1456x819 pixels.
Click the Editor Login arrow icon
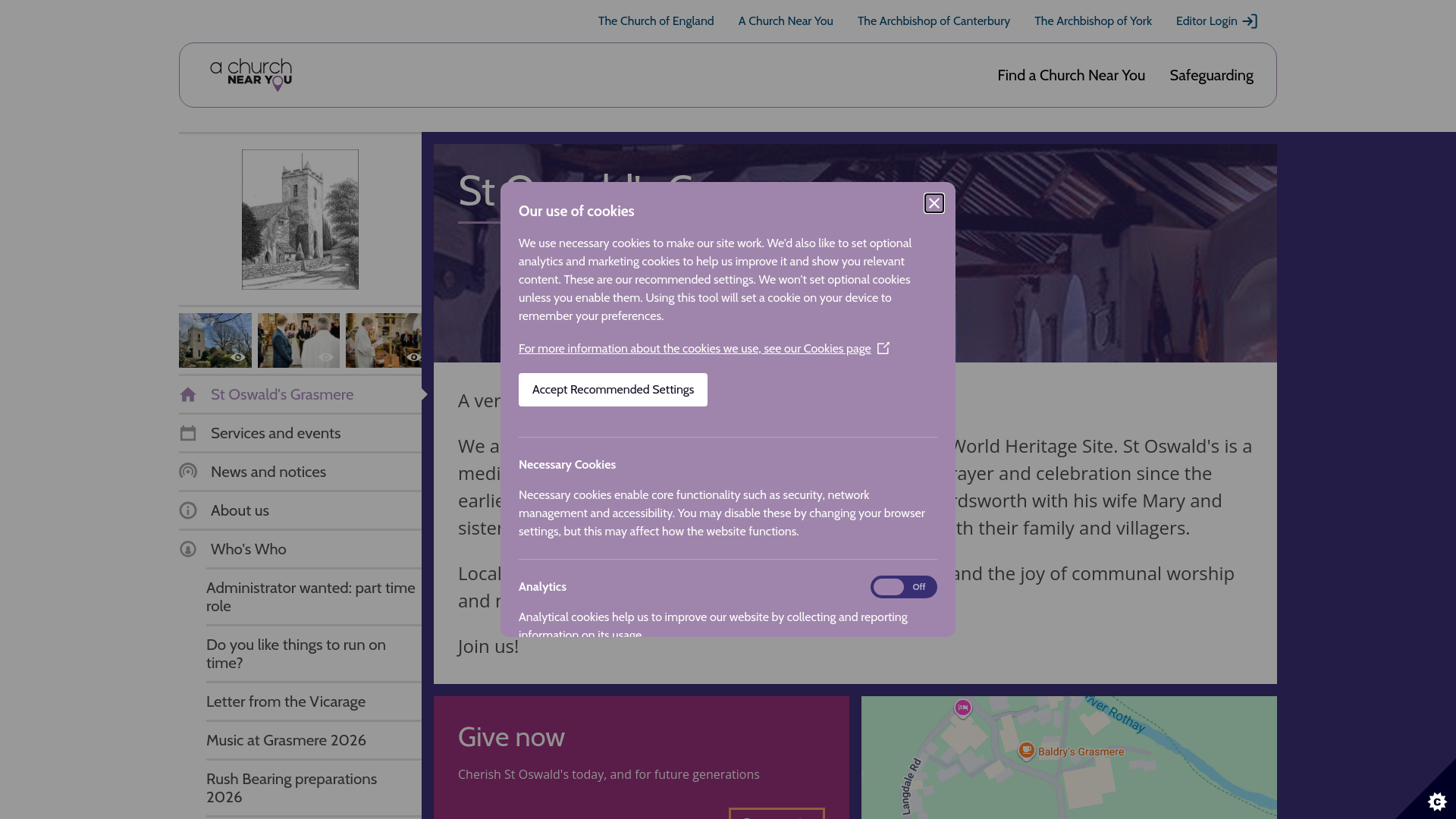pyautogui.click(x=1250, y=21)
